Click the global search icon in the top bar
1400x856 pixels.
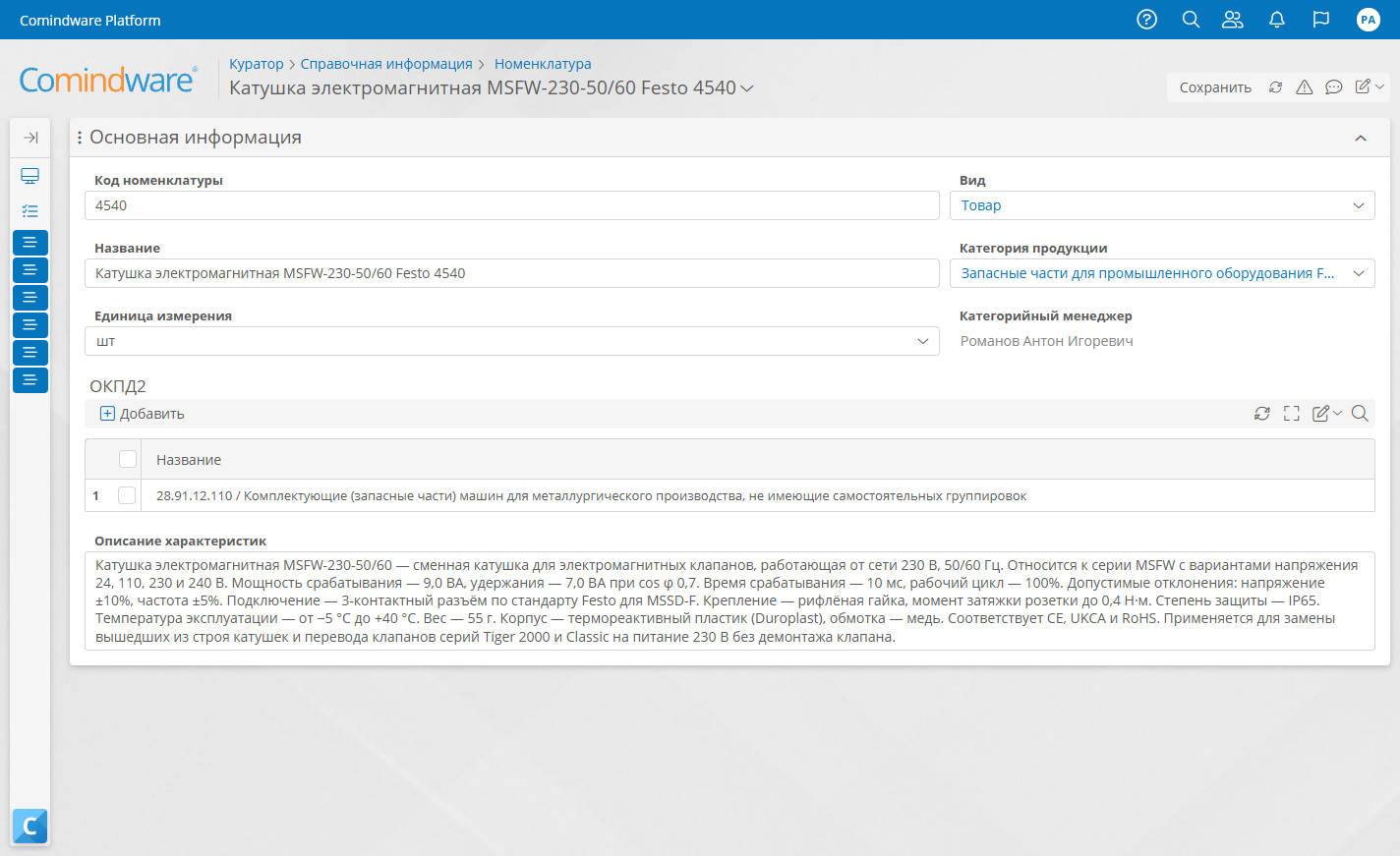[1191, 20]
